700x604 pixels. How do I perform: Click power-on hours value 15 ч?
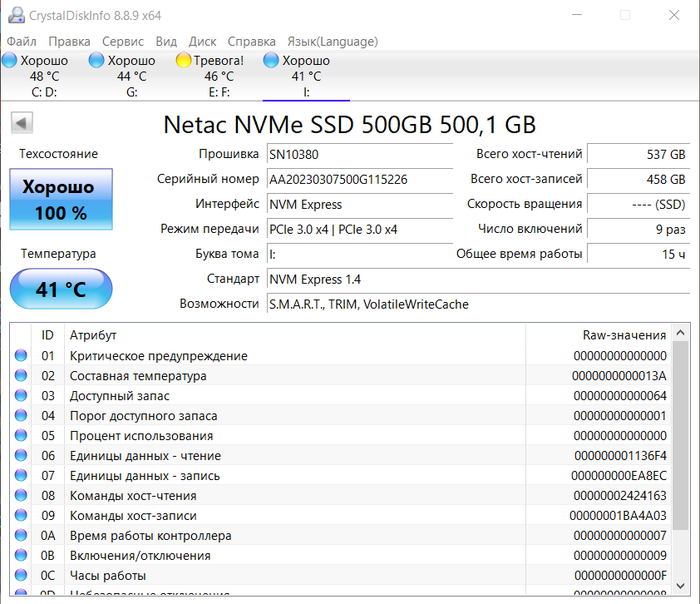tap(638, 254)
